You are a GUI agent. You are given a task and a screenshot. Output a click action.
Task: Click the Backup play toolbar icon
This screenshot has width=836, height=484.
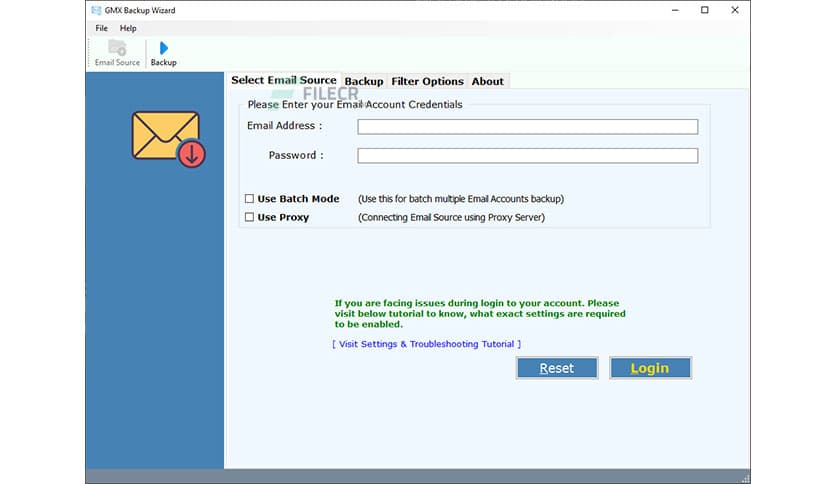(164, 54)
